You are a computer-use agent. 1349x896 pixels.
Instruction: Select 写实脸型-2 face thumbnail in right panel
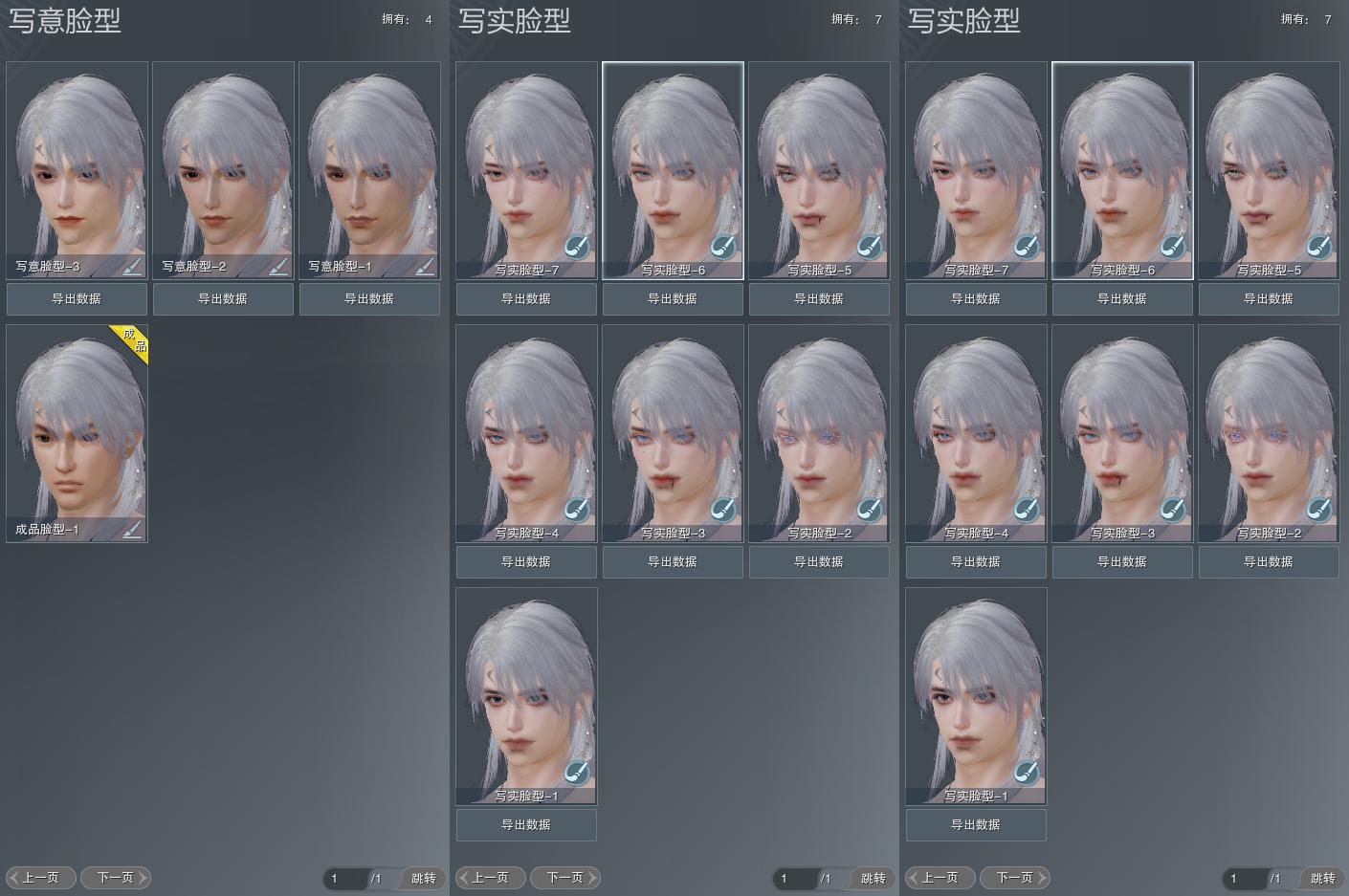tap(1269, 426)
